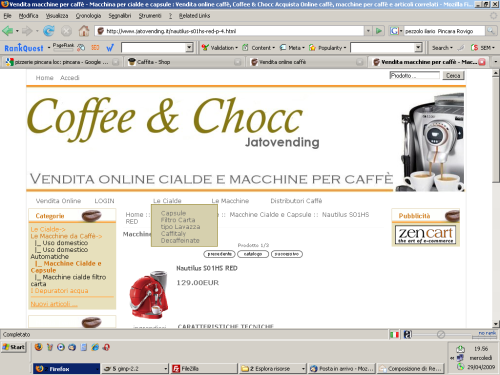500x375 pixels.
Task: Open the Modifica menu
Action: 28,16
